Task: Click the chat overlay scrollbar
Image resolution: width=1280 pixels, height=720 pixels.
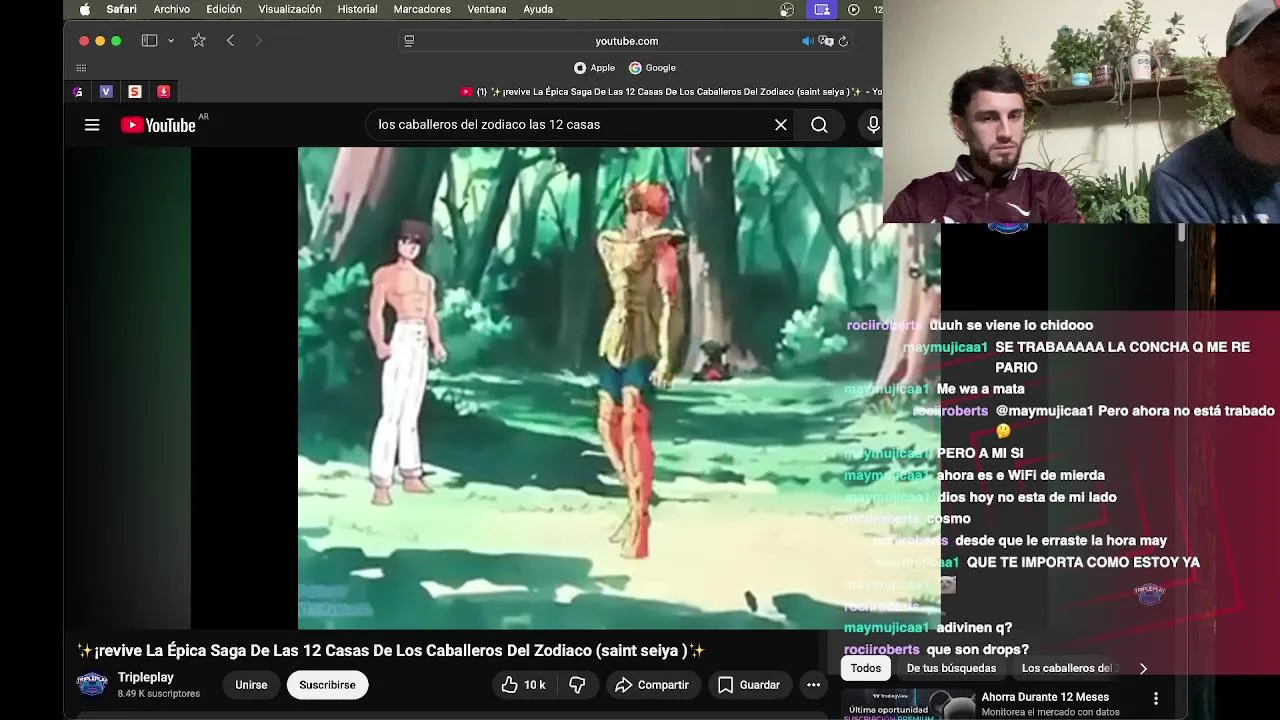Action: (1181, 233)
